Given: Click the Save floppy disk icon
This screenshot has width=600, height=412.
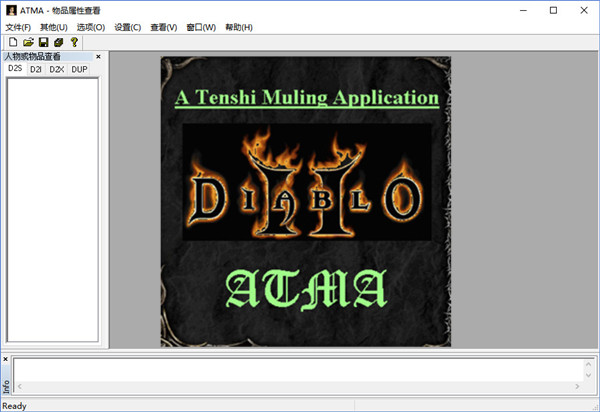Looking at the screenshot, I should pyautogui.click(x=43, y=42).
